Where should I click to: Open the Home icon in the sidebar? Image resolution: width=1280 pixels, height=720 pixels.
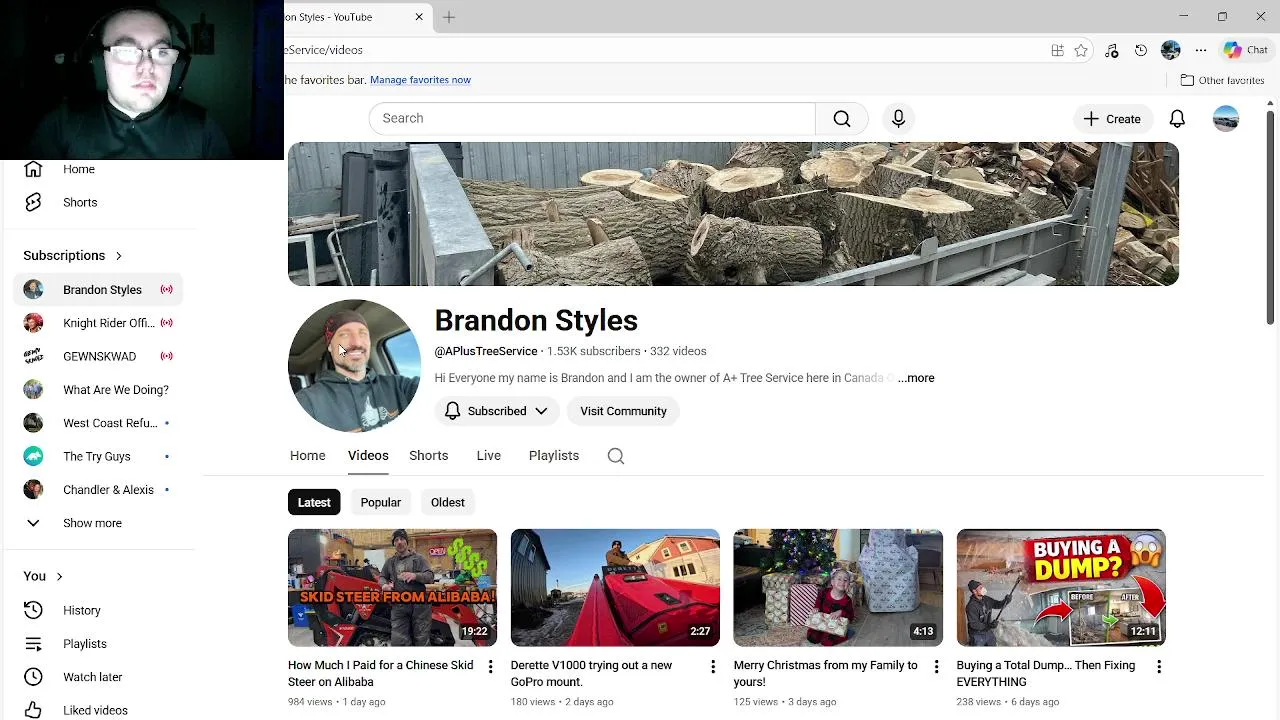[x=33, y=169]
